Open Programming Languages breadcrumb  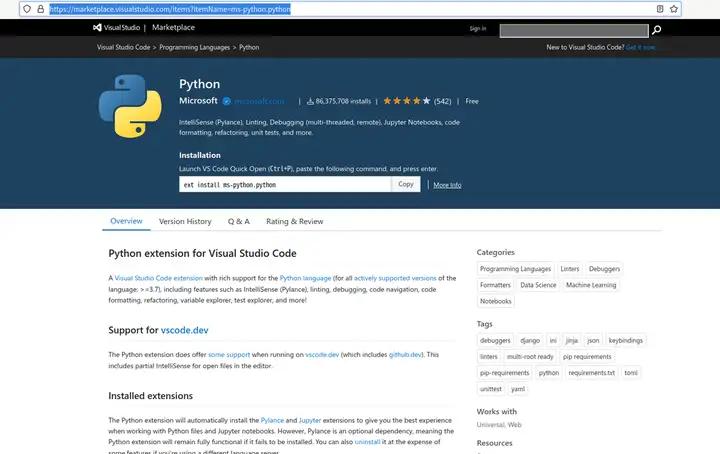(195, 47)
